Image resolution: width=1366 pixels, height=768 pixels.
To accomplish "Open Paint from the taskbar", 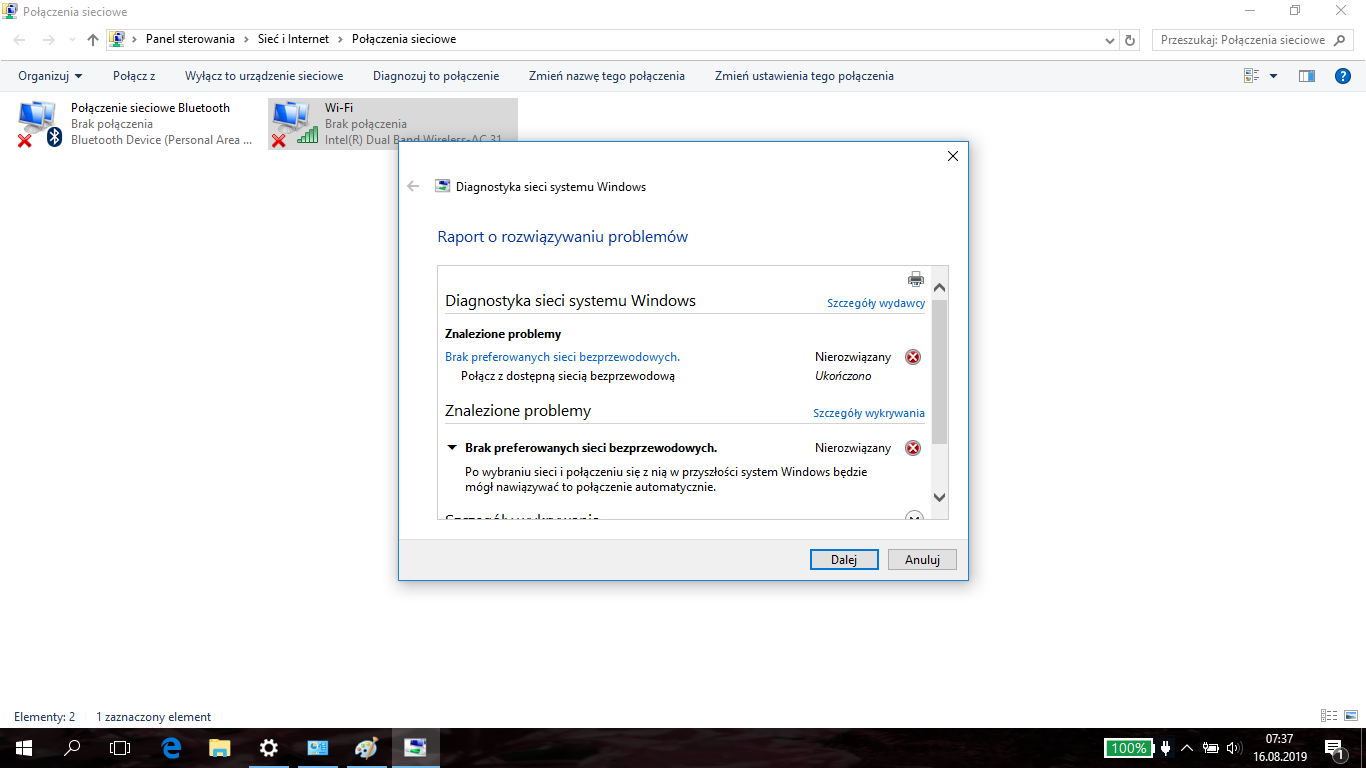I will [366, 747].
